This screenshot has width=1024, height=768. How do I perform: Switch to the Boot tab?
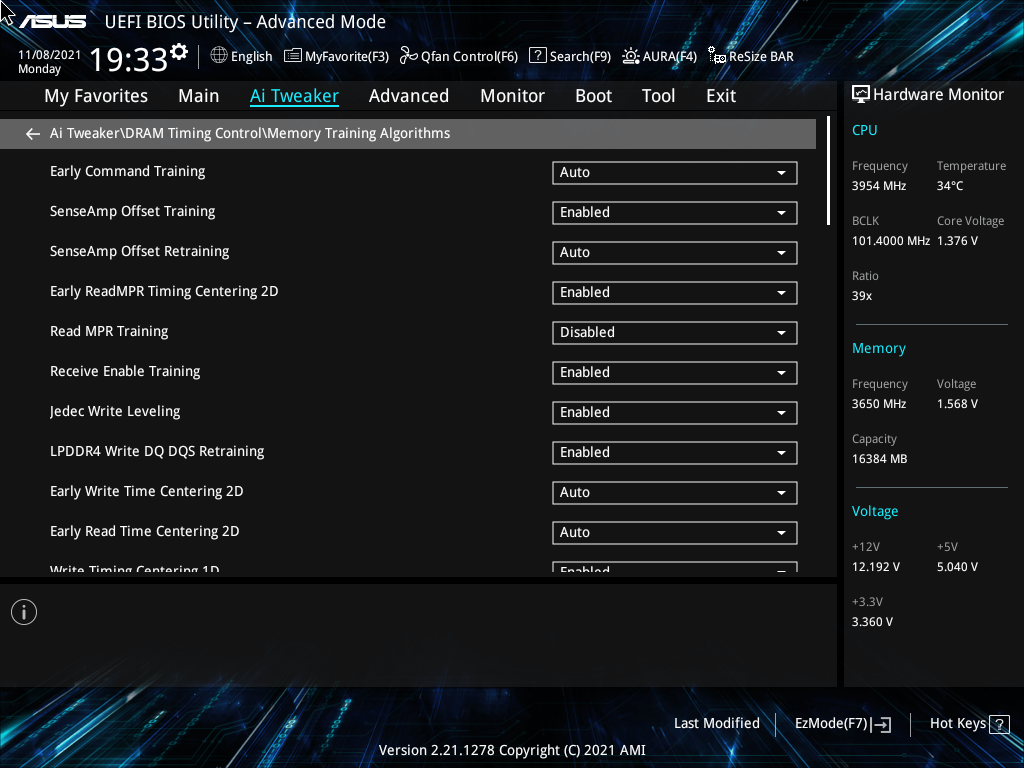(x=593, y=96)
